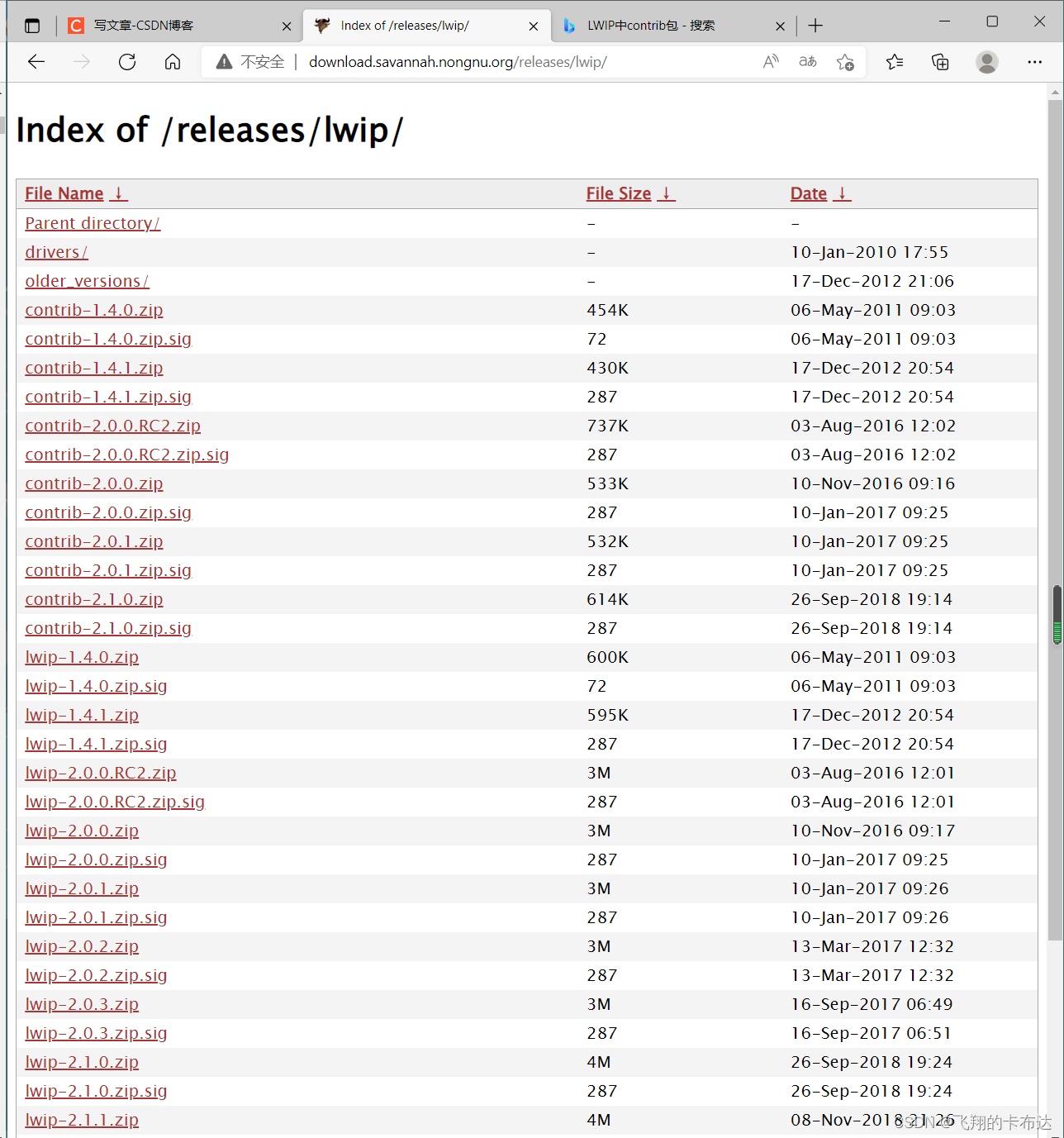This screenshot has height=1138, width=1064.
Task: Download contrib-1.4.0.zip
Action: click(x=94, y=310)
